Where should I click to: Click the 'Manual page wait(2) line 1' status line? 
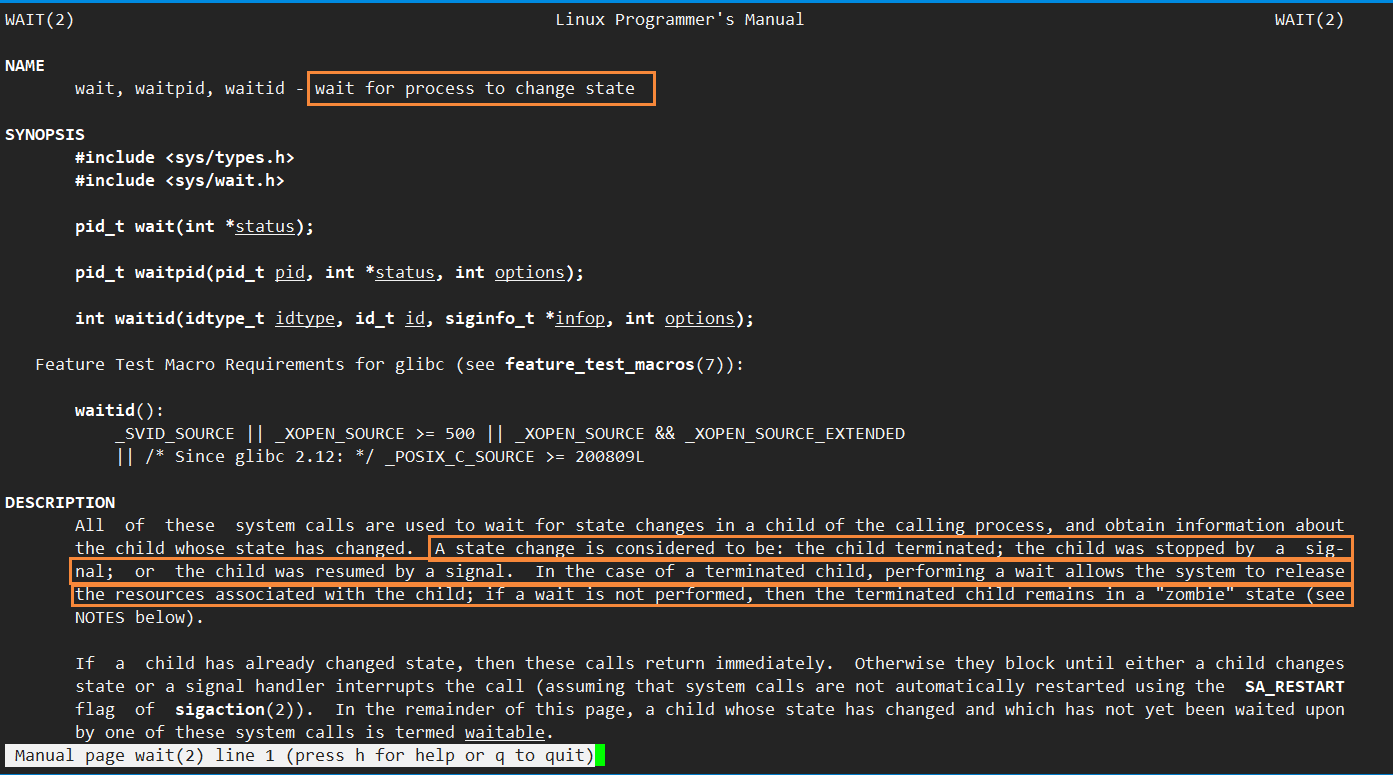click(x=300, y=756)
